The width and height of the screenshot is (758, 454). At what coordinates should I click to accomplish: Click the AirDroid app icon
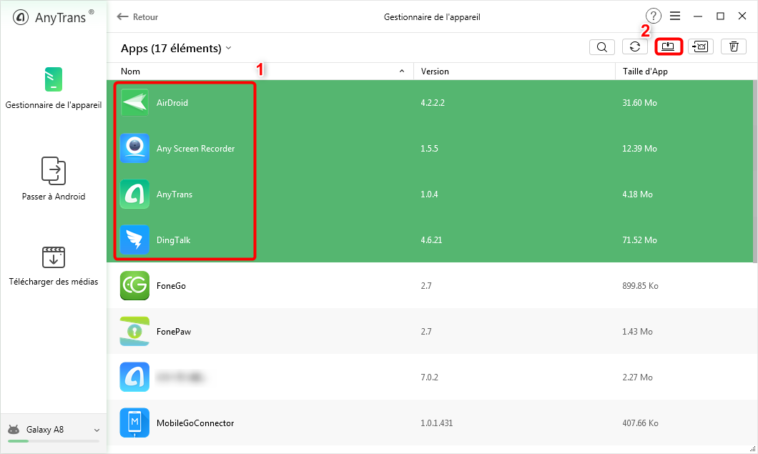pos(134,103)
